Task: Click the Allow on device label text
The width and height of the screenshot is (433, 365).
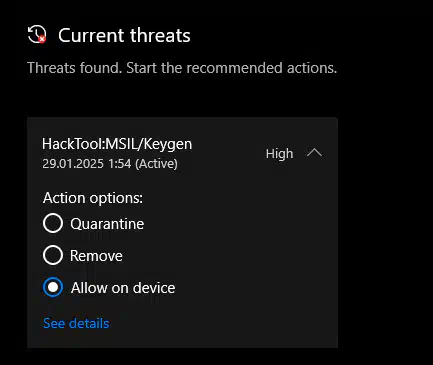Action: pos(123,288)
